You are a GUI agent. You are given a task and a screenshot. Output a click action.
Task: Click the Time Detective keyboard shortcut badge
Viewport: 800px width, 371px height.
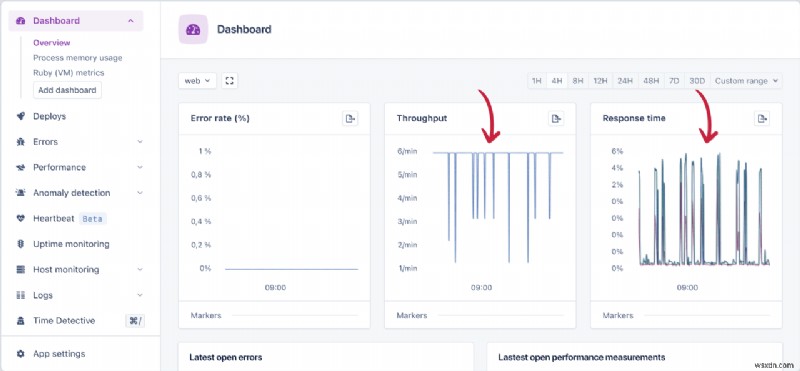coord(135,320)
